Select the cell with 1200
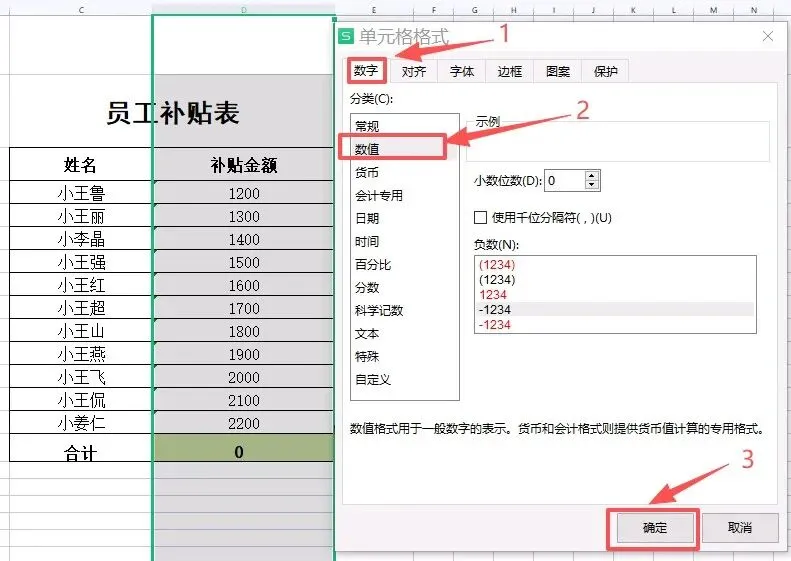 pos(244,193)
